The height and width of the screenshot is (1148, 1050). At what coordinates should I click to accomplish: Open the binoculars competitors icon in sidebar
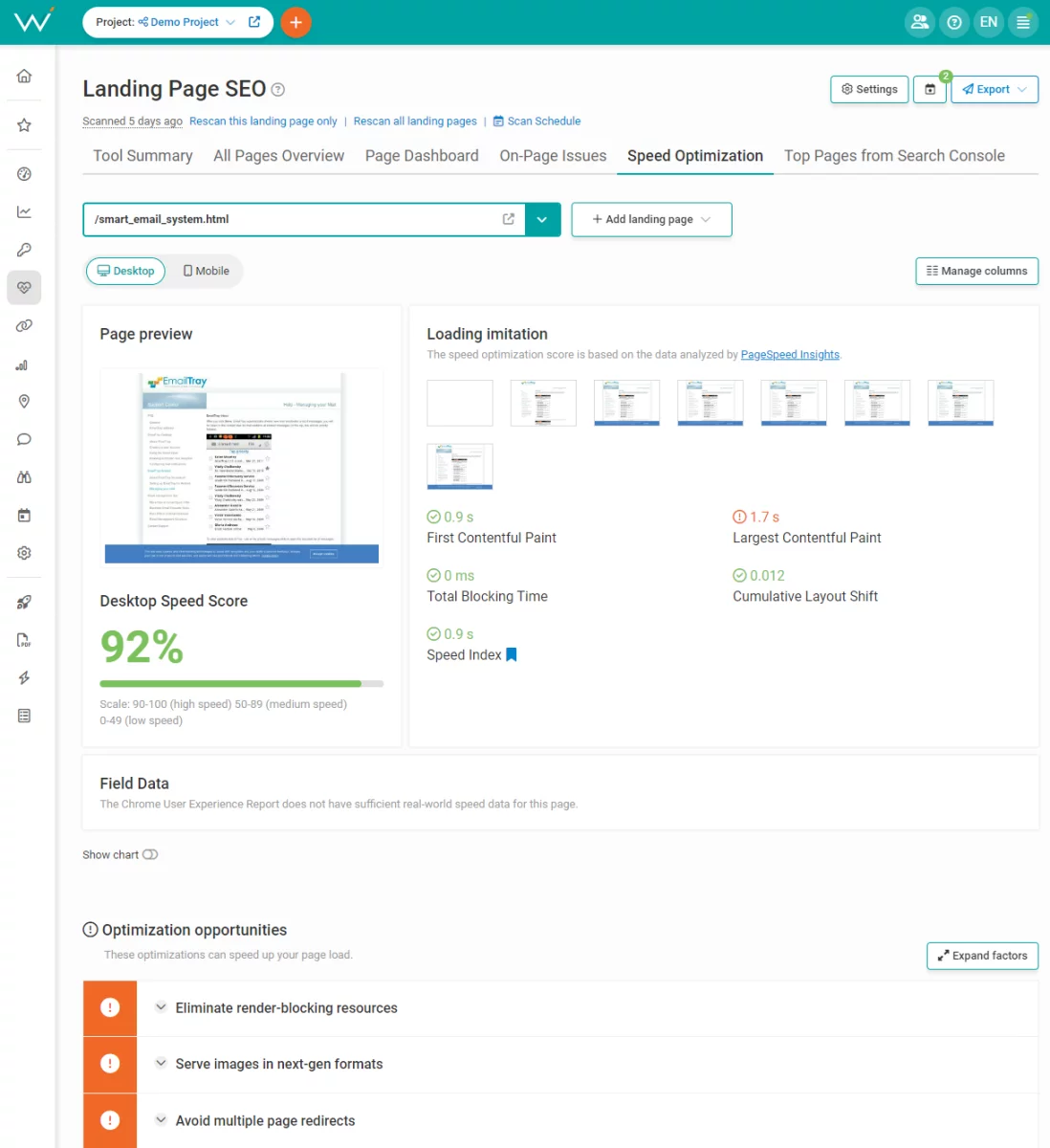pos(24,477)
